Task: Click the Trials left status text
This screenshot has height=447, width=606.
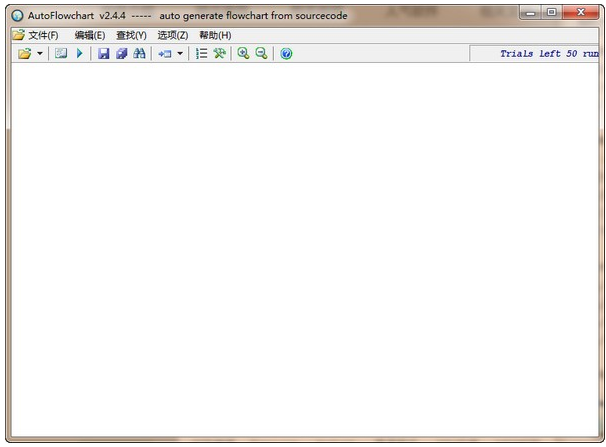Action: pos(548,54)
